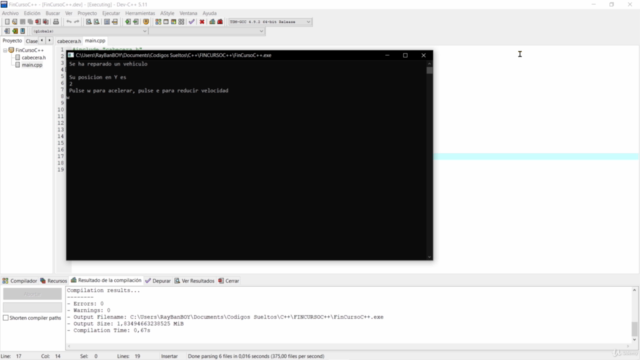Click the red Delete profiling information icon
Screen dimensions: 640x360
point(220,22)
